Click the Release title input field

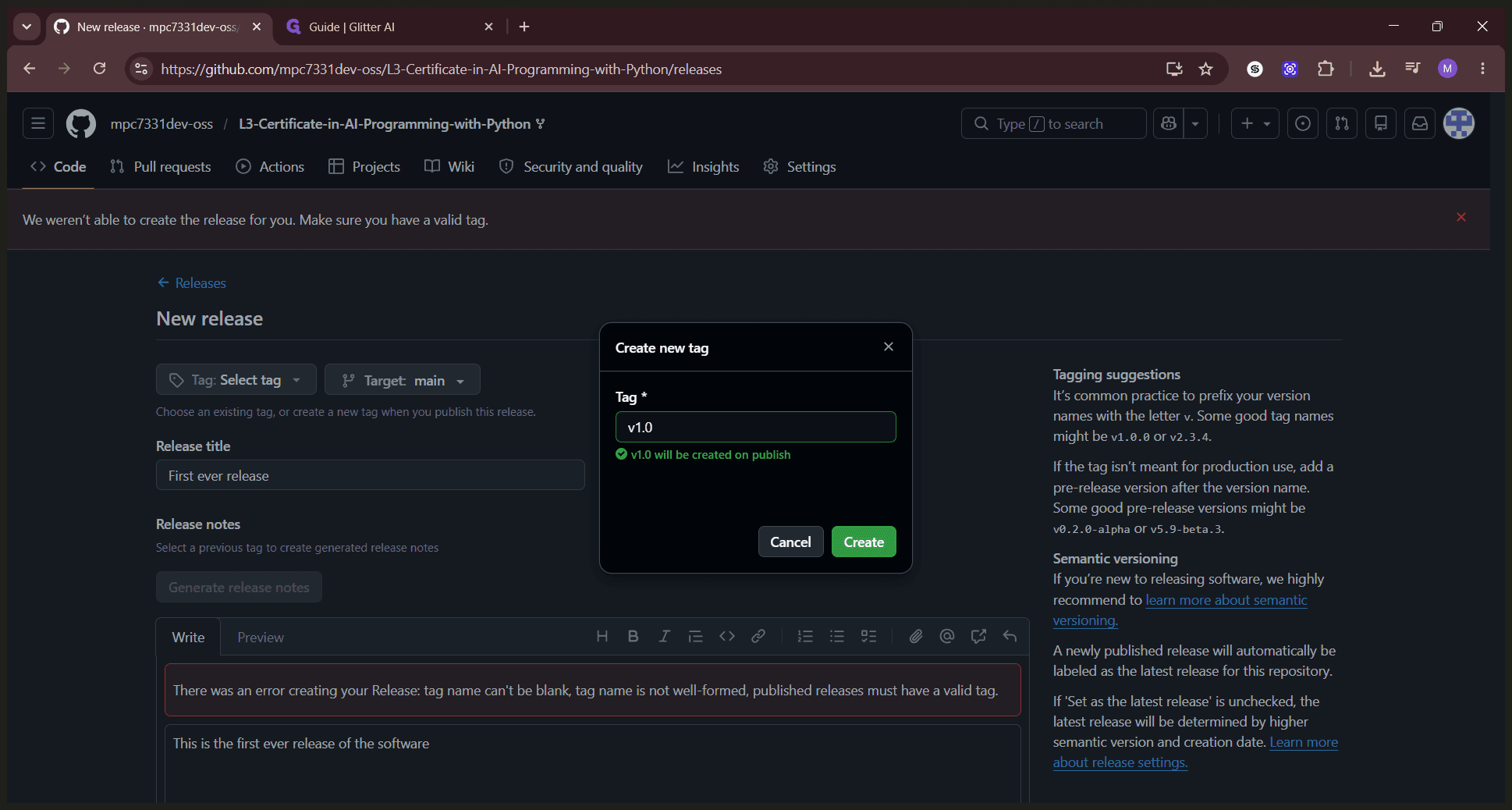371,475
